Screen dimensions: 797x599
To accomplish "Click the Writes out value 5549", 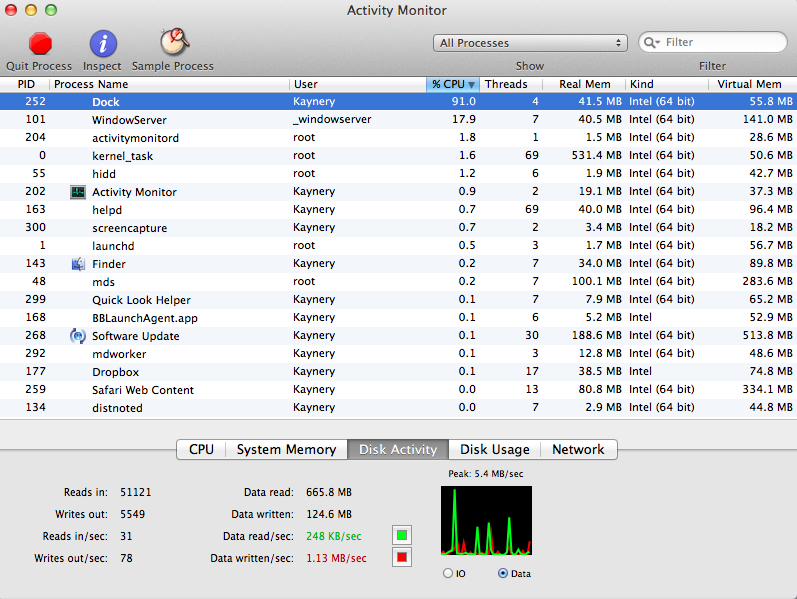I will [x=132, y=514].
